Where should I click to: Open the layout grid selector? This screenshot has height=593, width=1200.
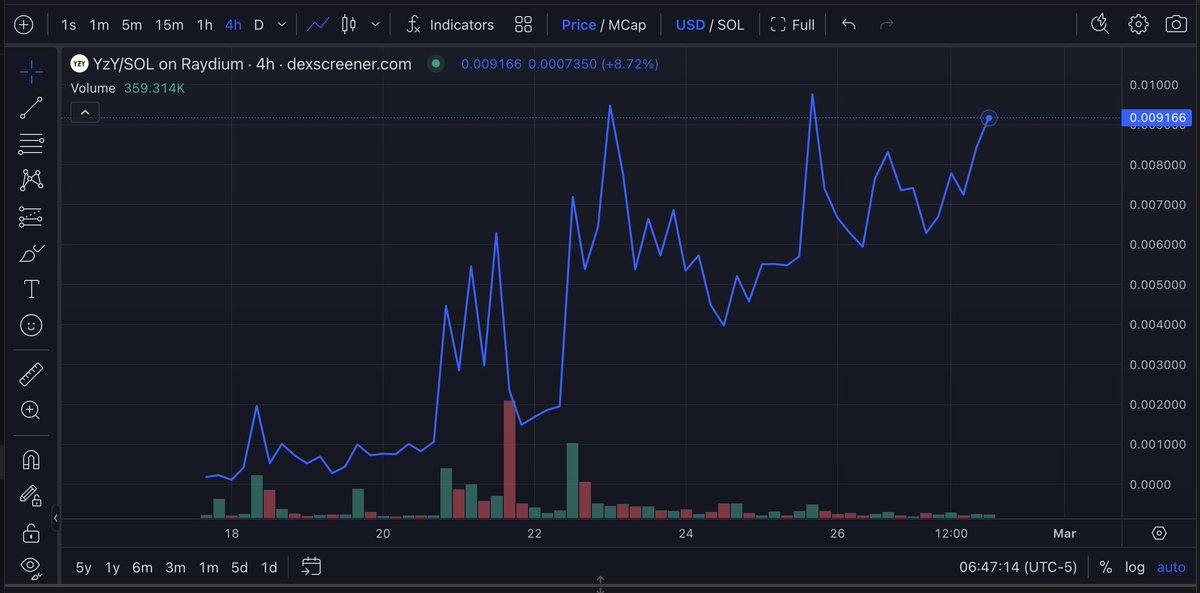click(523, 24)
